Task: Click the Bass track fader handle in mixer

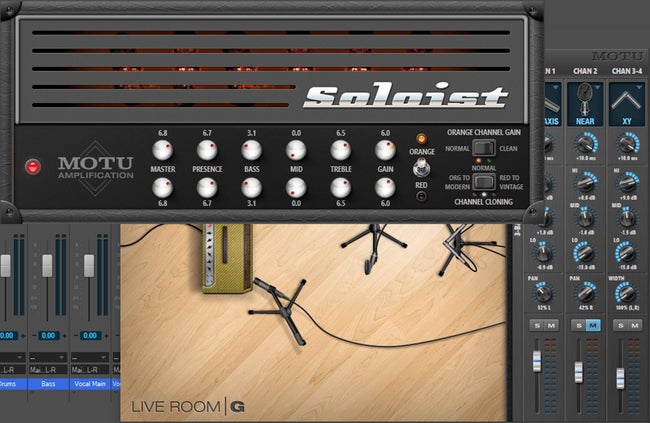Action: [47, 266]
